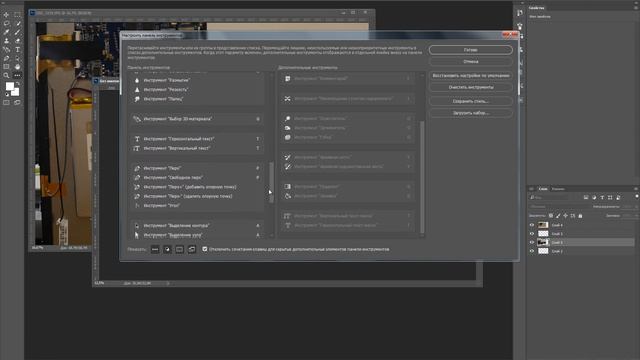This screenshot has width=640, height=360.
Task: Click Очистить инструменты button
Action: click(x=471, y=87)
